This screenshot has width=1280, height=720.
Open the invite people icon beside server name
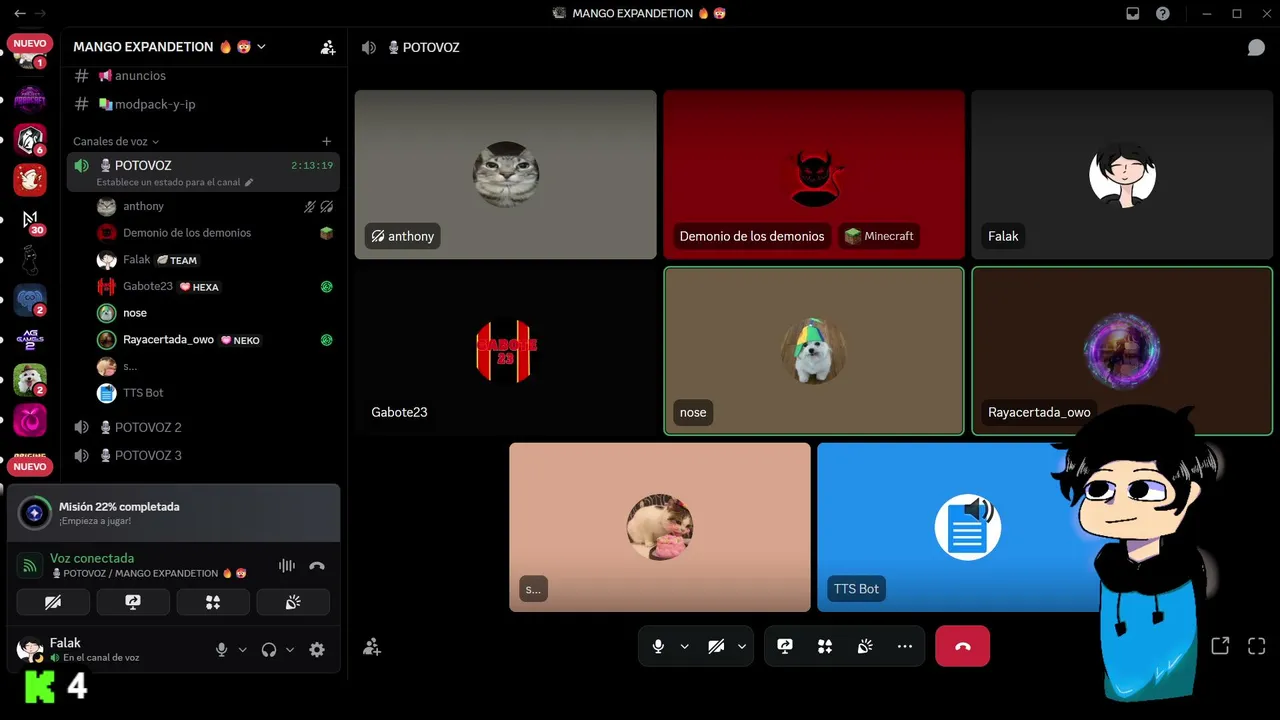[x=328, y=47]
